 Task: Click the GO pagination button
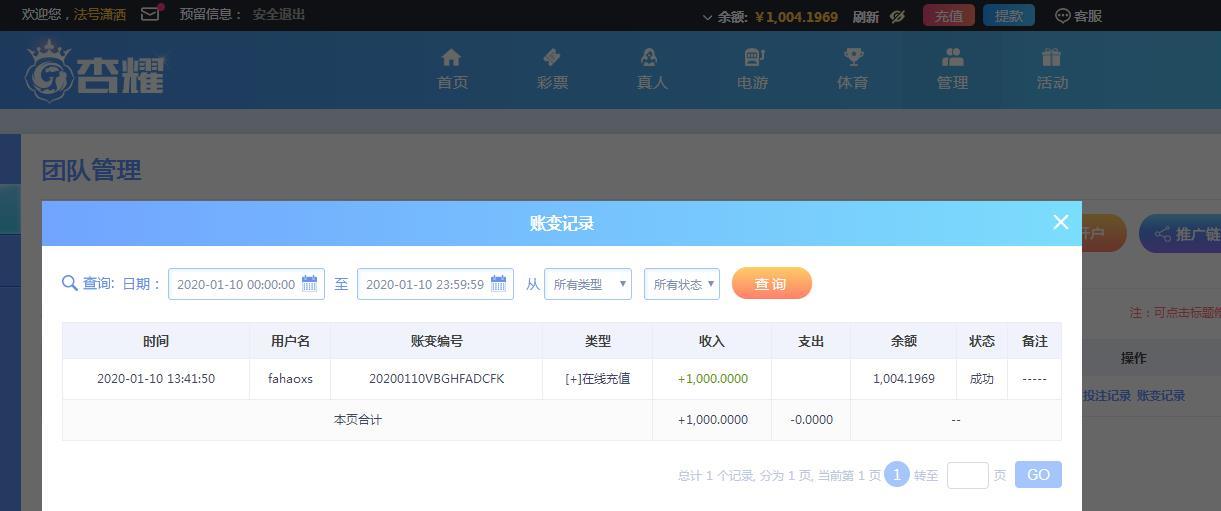click(1038, 475)
